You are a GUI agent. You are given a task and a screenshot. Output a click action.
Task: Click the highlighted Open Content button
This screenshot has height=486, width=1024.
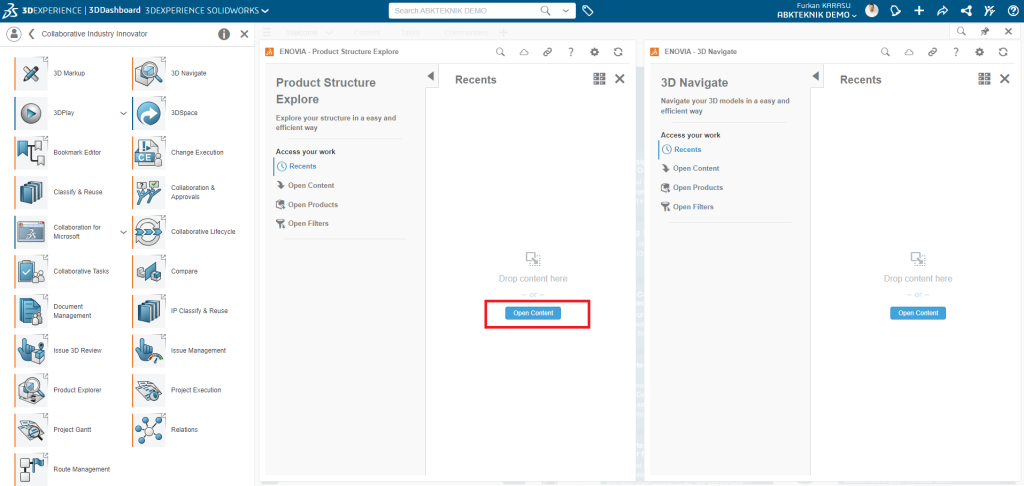532,313
